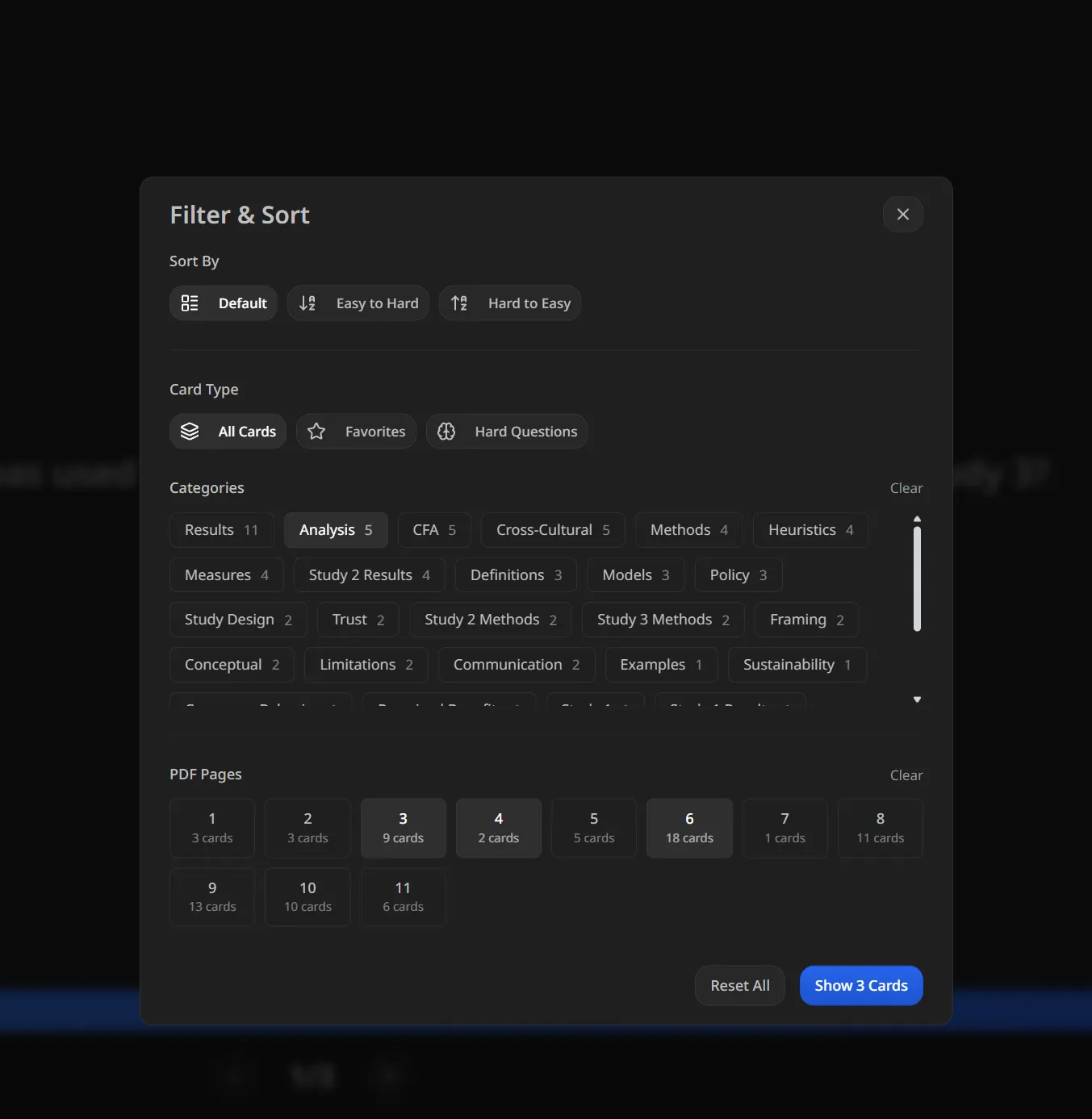
Task: Click the Show 3 Cards button
Action: click(860, 985)
